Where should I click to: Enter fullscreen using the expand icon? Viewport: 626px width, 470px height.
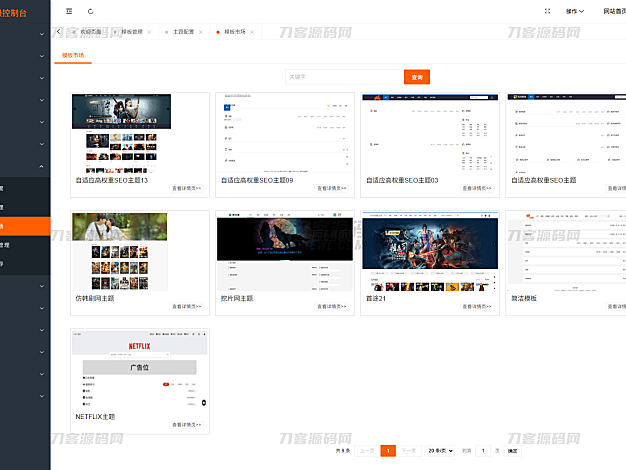(547, 11)
